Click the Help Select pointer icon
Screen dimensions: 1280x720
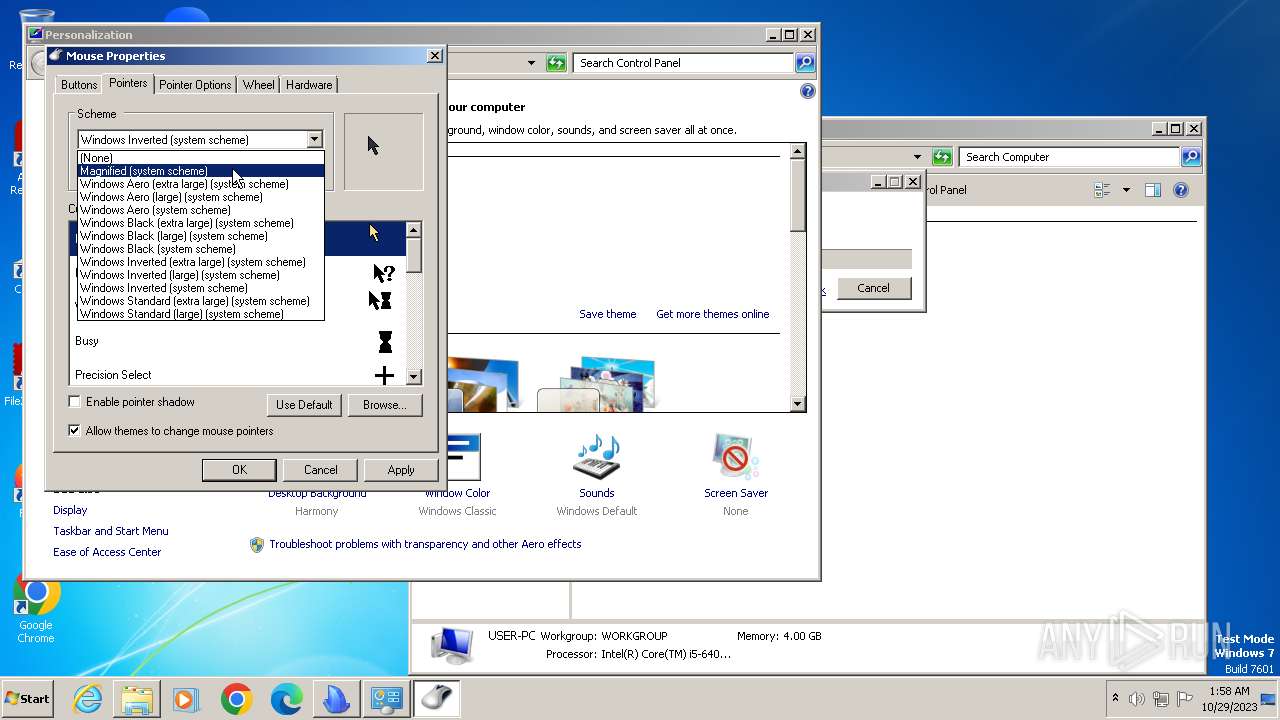[x=384, y=273]
